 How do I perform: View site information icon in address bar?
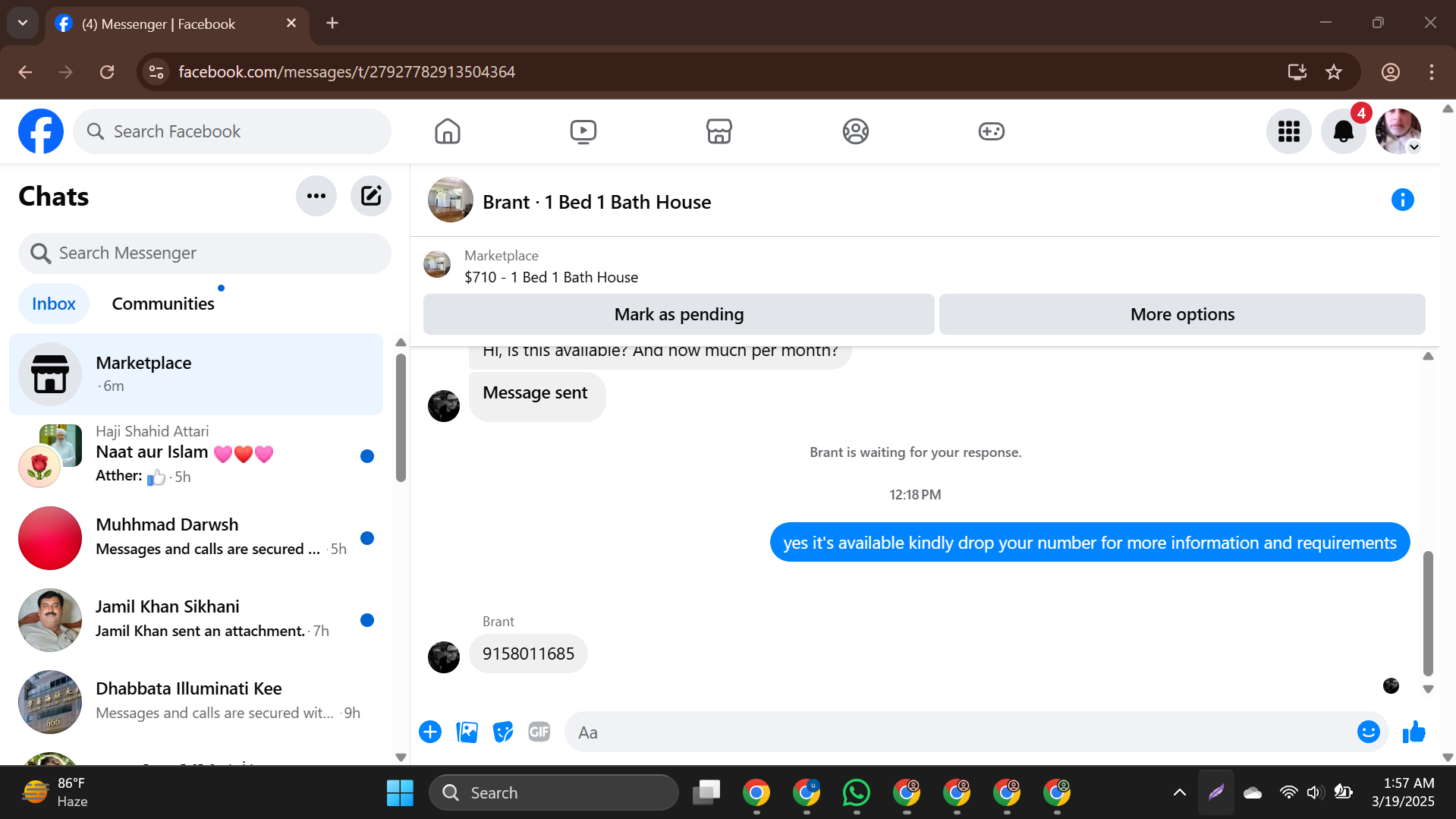[156, 72]
